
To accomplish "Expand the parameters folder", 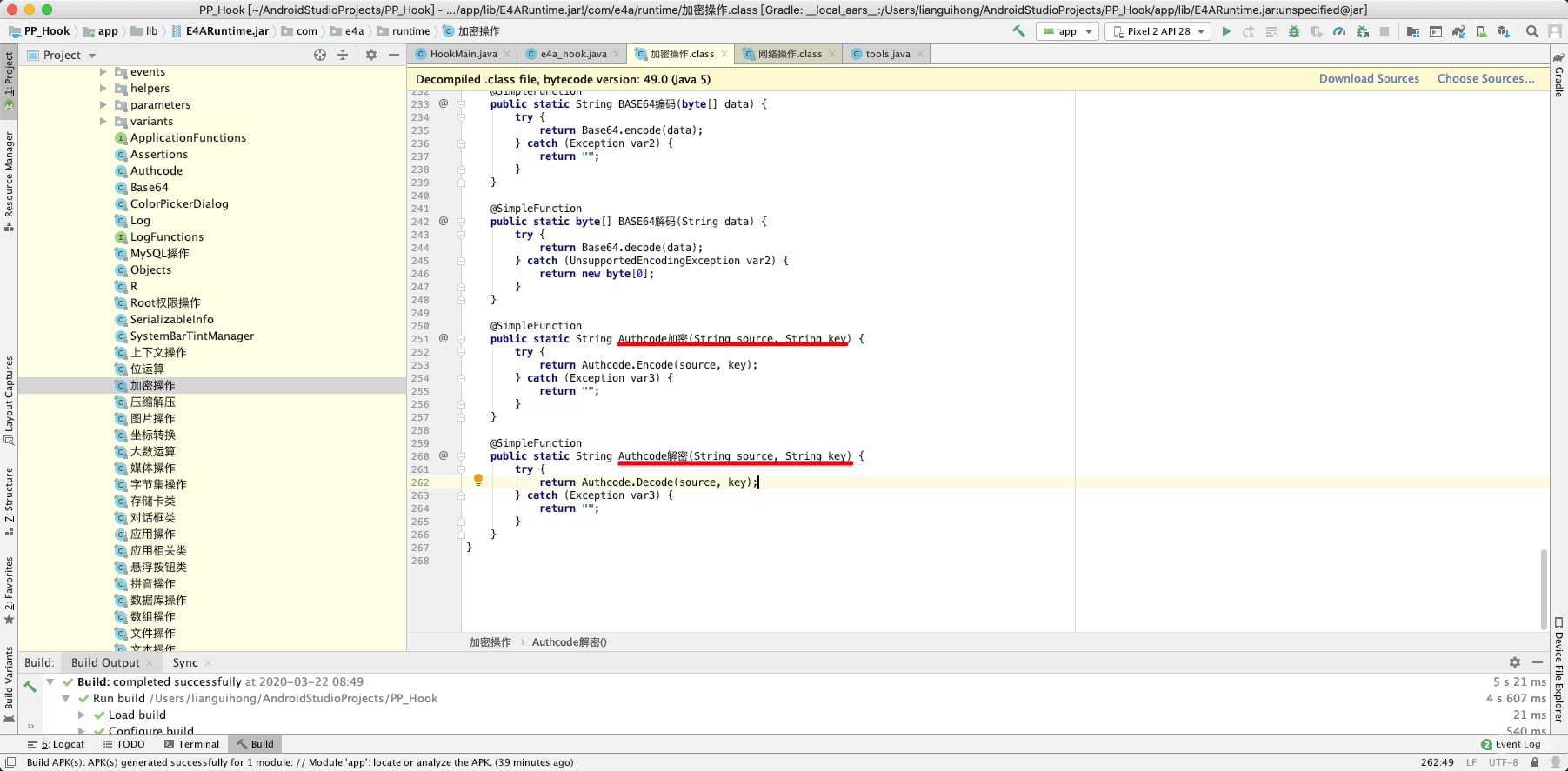I will (103, 105).
